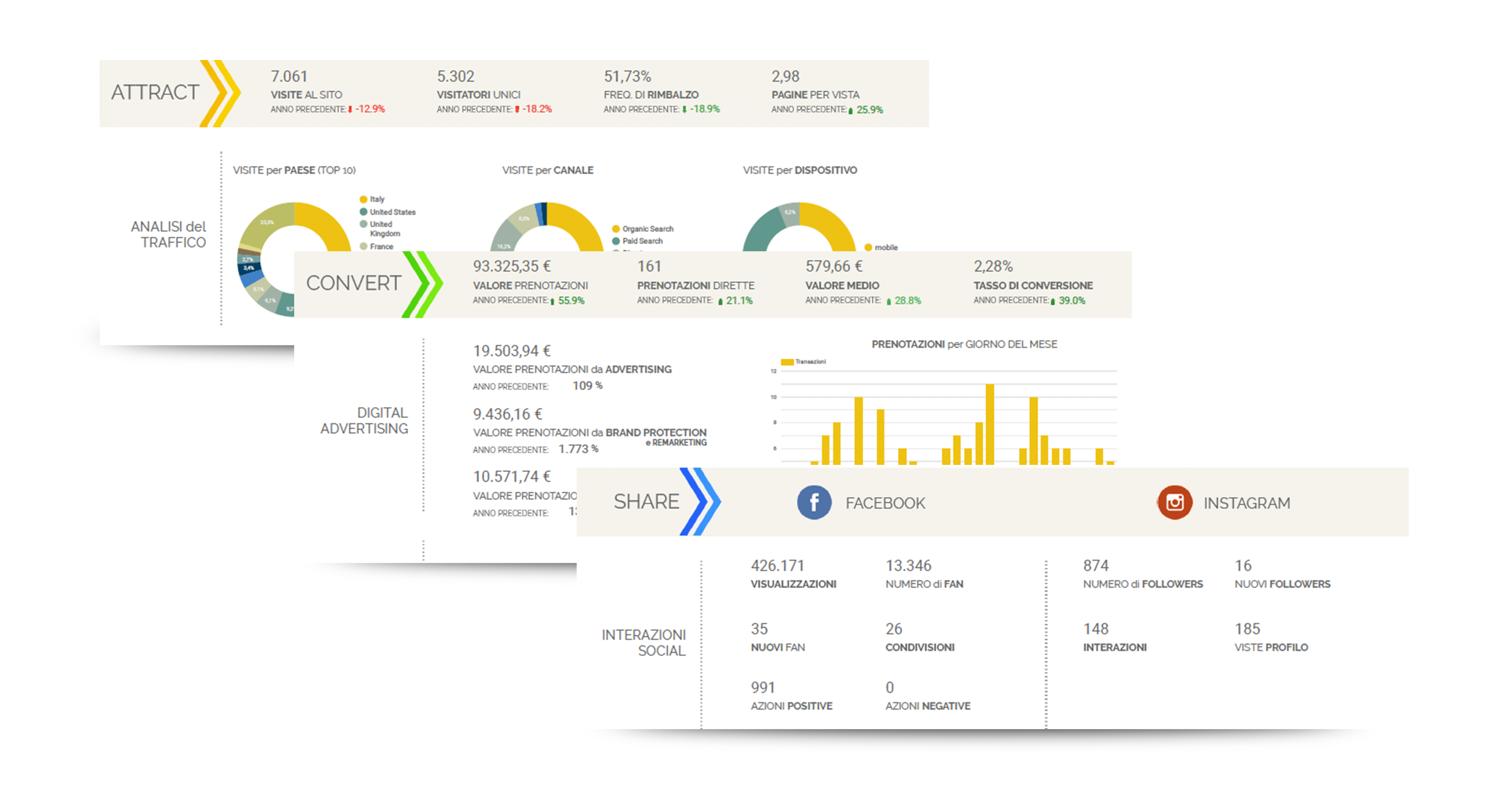Click the blue SHARE chevron arrow
The height and width of the screenshot is (812, 1508).
tap(700, 502)
